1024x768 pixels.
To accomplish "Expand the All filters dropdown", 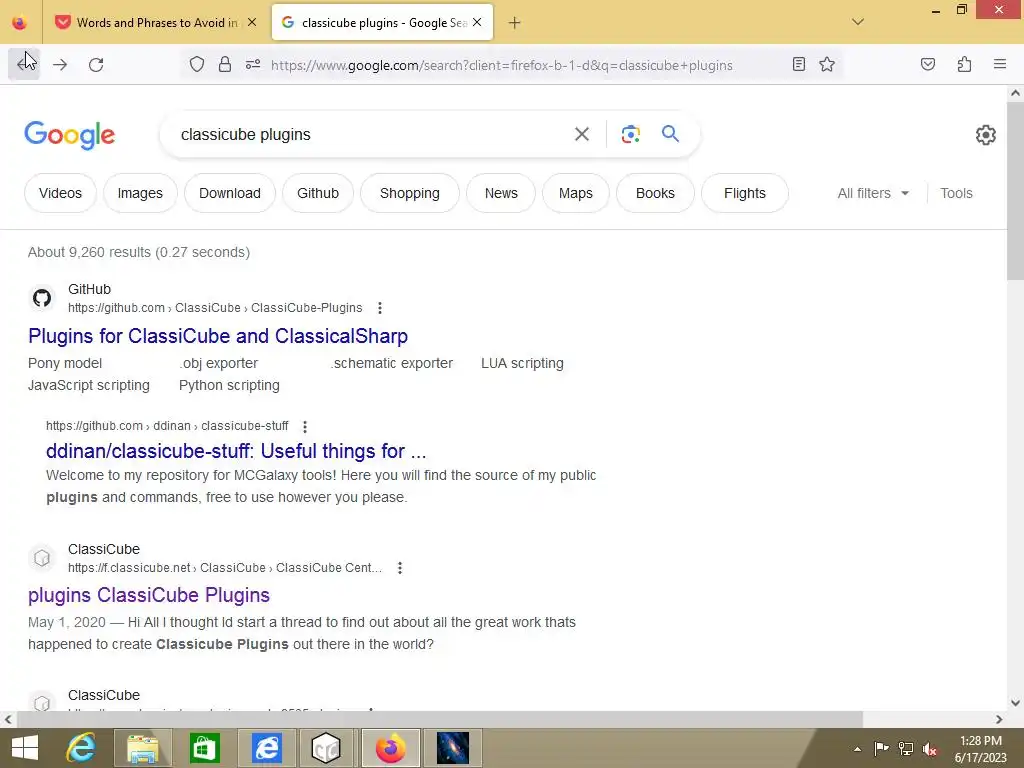I will (x=873, y=193).
